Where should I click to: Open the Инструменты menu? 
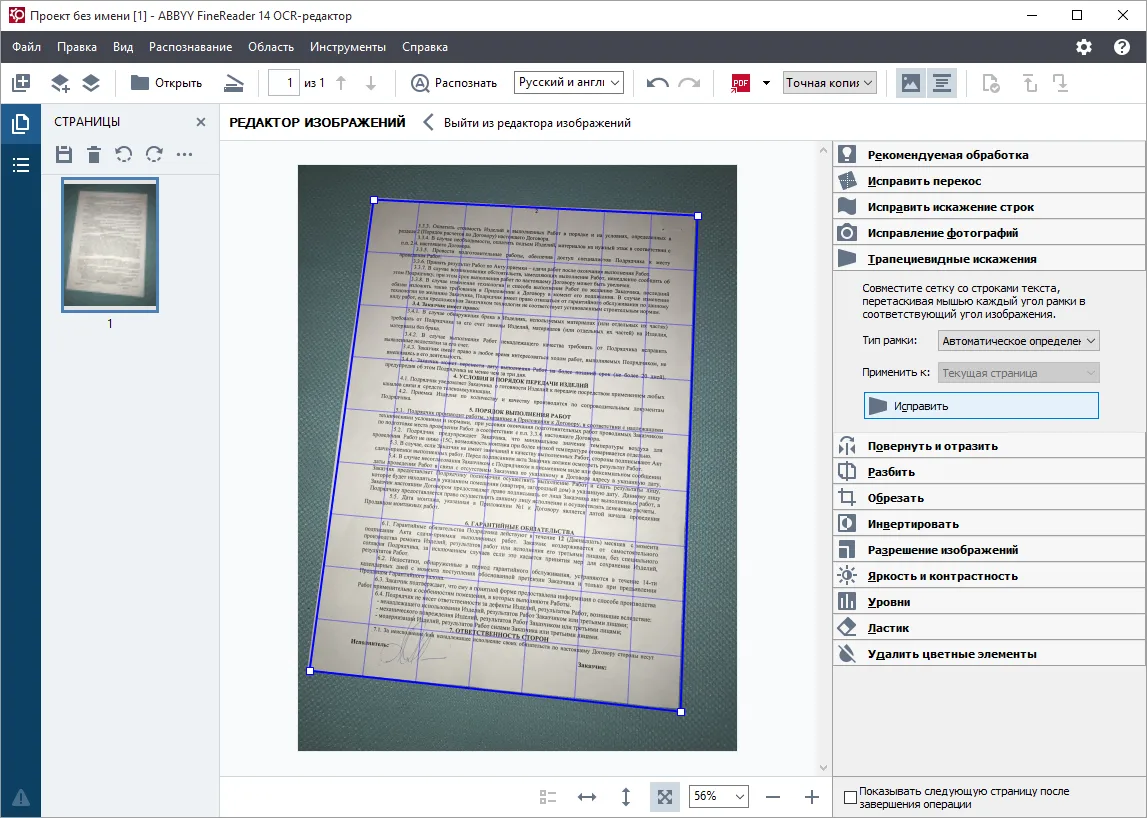click(347, 47)
